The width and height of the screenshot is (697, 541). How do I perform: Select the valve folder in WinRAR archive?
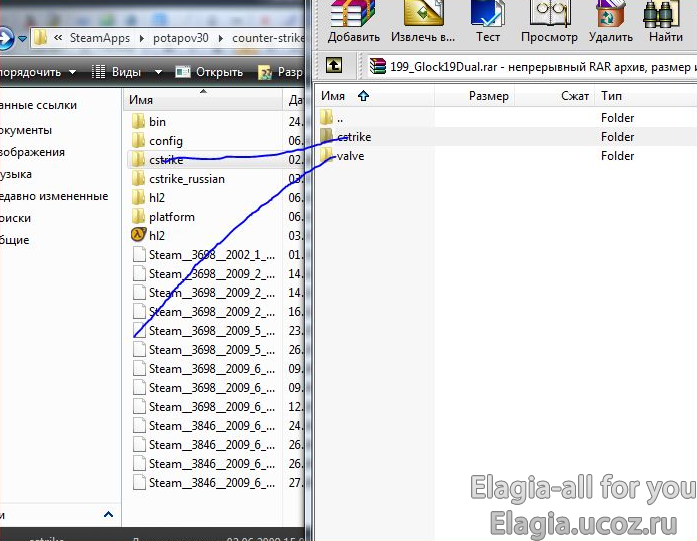pos(350,156)
